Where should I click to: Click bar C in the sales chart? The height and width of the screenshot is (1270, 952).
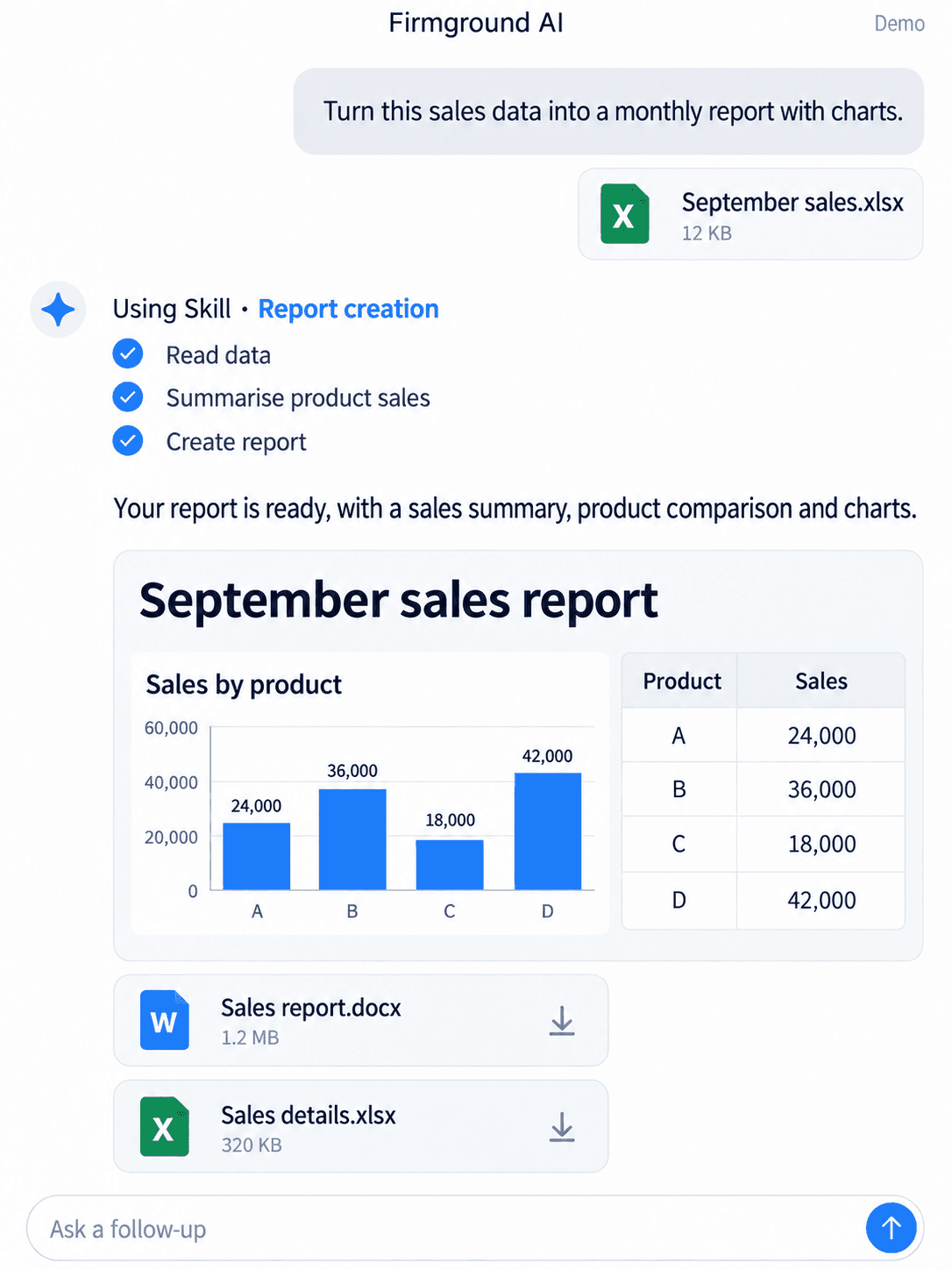tap(450, 865)
